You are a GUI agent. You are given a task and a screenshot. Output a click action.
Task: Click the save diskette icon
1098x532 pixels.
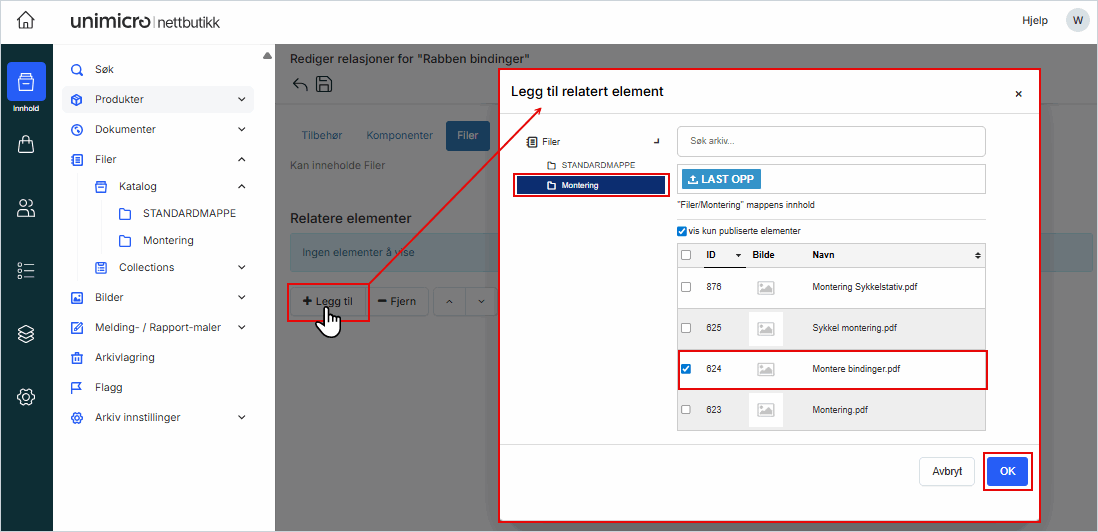tap(324, 85)
